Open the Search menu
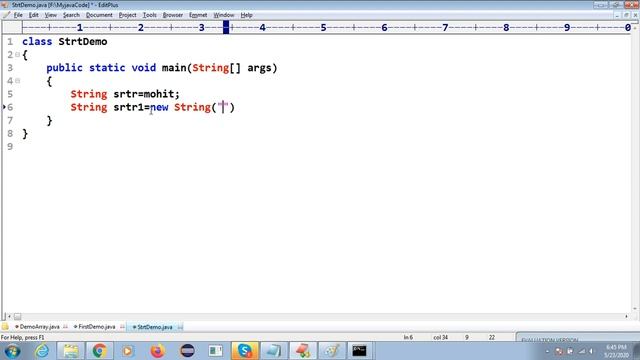This screenshot has height=360, width=640. pos(71,15)
